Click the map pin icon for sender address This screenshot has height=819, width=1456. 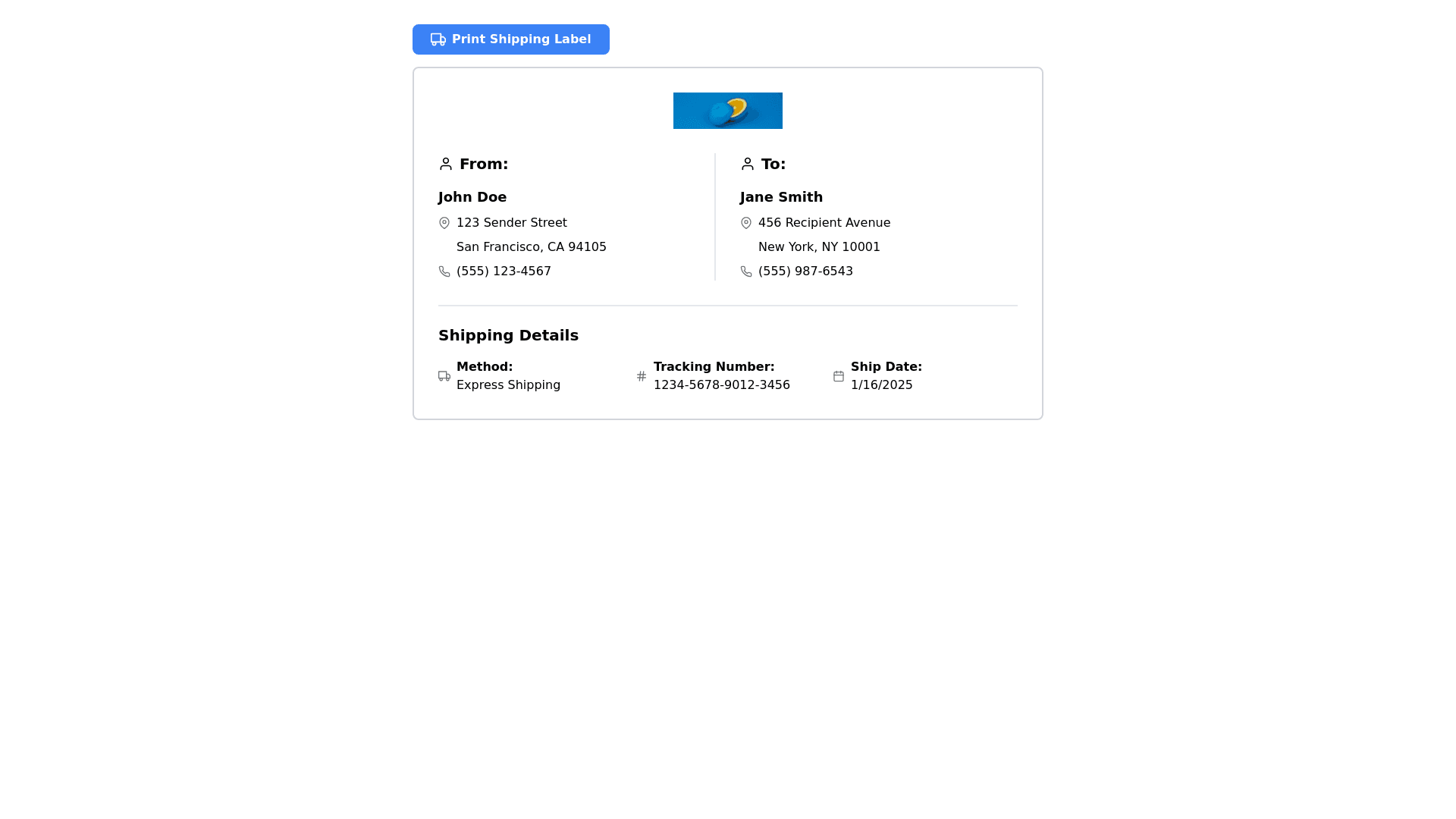[x=444, y=223]
